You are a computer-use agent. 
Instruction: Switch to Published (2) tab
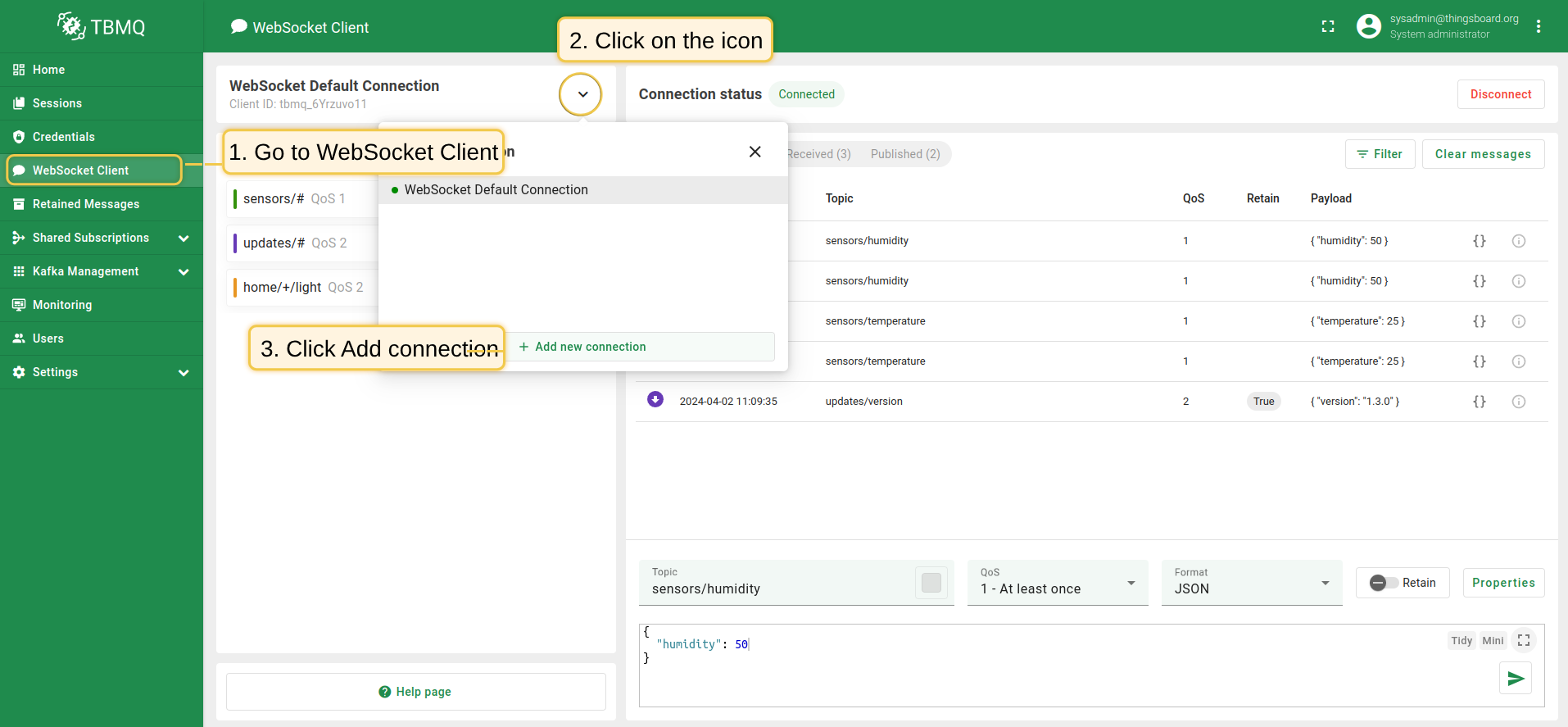904,154
